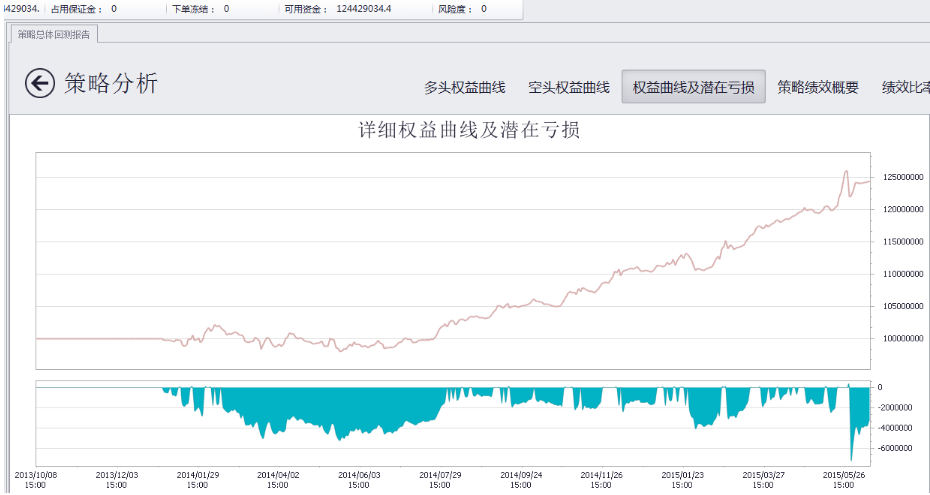
Task: Click the deepest drawdown trough in lower chart
Action: pos(852,458)
